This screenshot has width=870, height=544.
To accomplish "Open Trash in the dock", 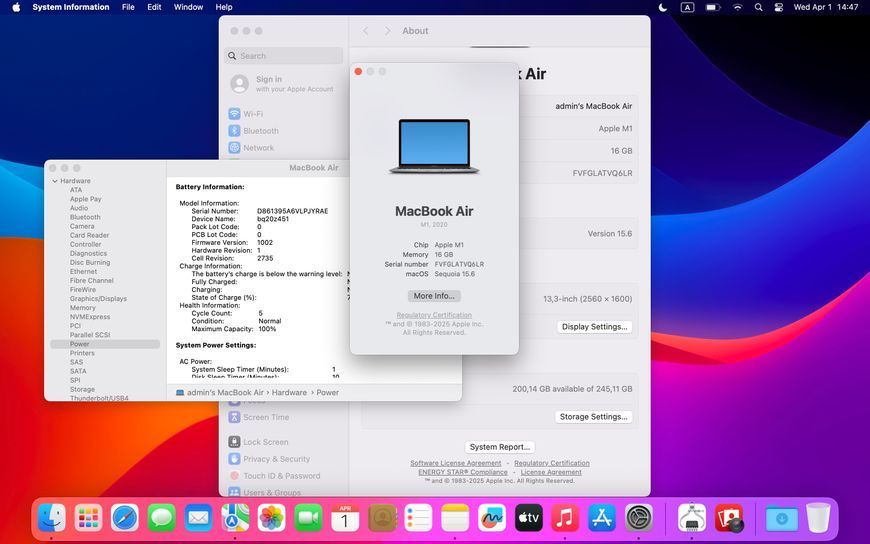I will point(818,518).
